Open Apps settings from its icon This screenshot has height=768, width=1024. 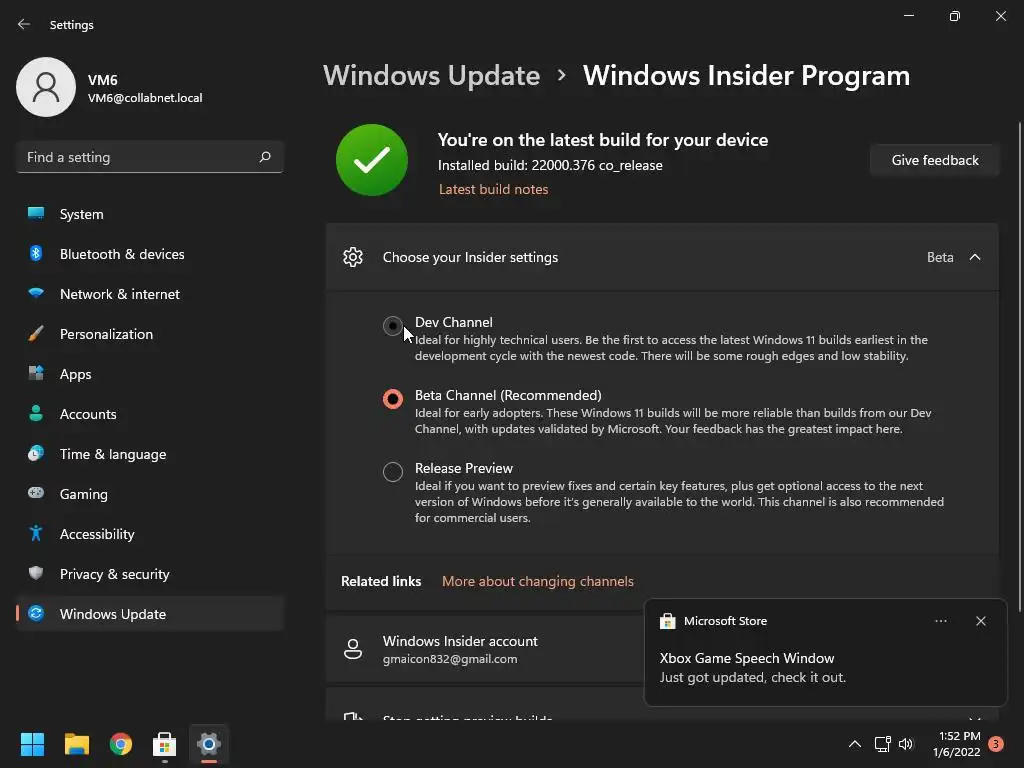[36, 374]
